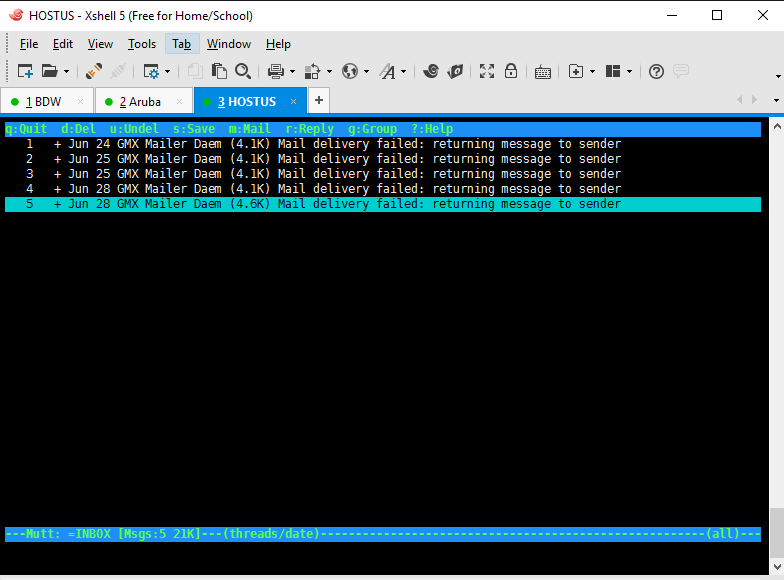The width and height of the screenshot is (784, 580).
Task: Open the Window menu
Action: point(229,44)
